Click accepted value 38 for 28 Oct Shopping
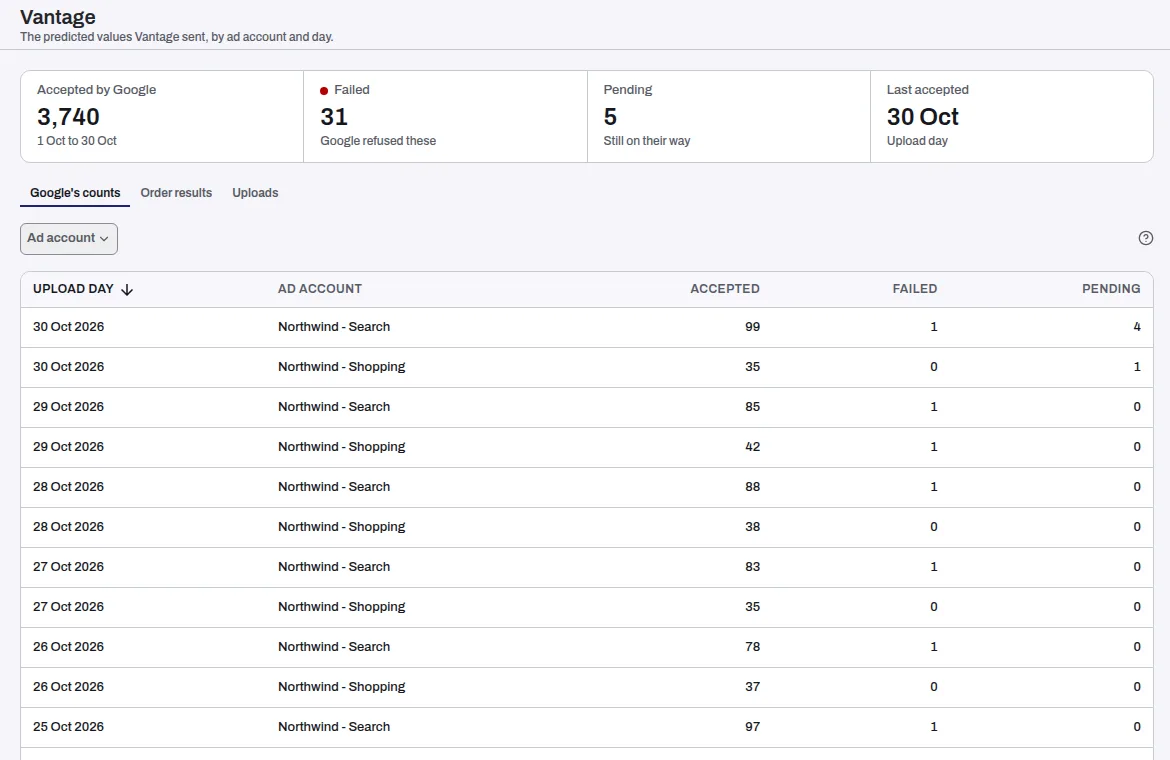This screenshot has height=760, width=1170. point(752,527)
